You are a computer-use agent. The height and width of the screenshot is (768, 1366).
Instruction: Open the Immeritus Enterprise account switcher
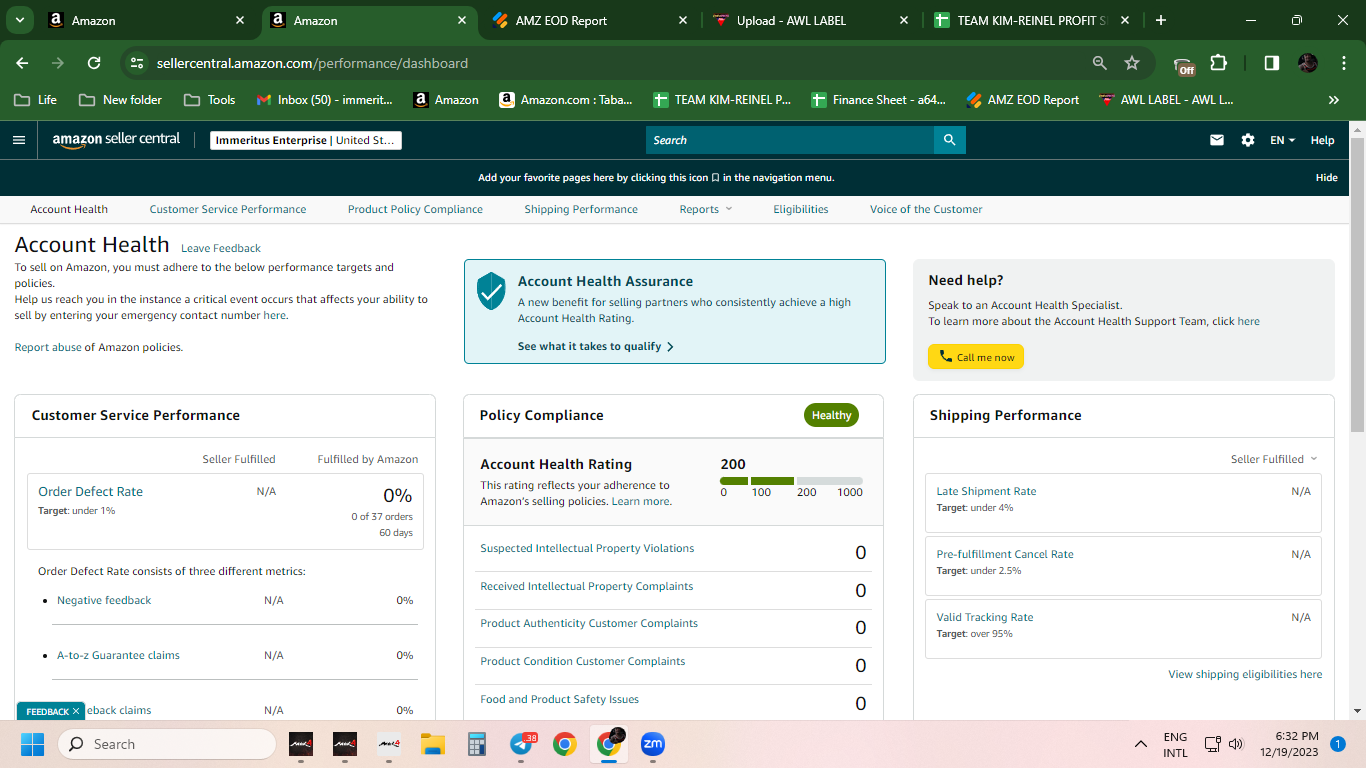(306, 140)
